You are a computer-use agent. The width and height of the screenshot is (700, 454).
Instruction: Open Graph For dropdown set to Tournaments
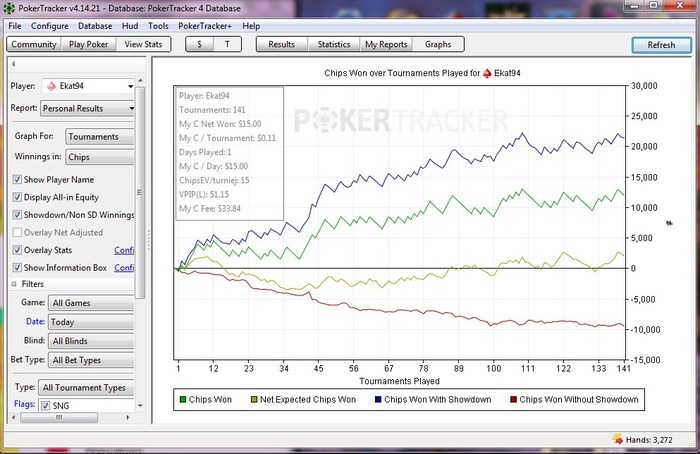click(100, 137)
